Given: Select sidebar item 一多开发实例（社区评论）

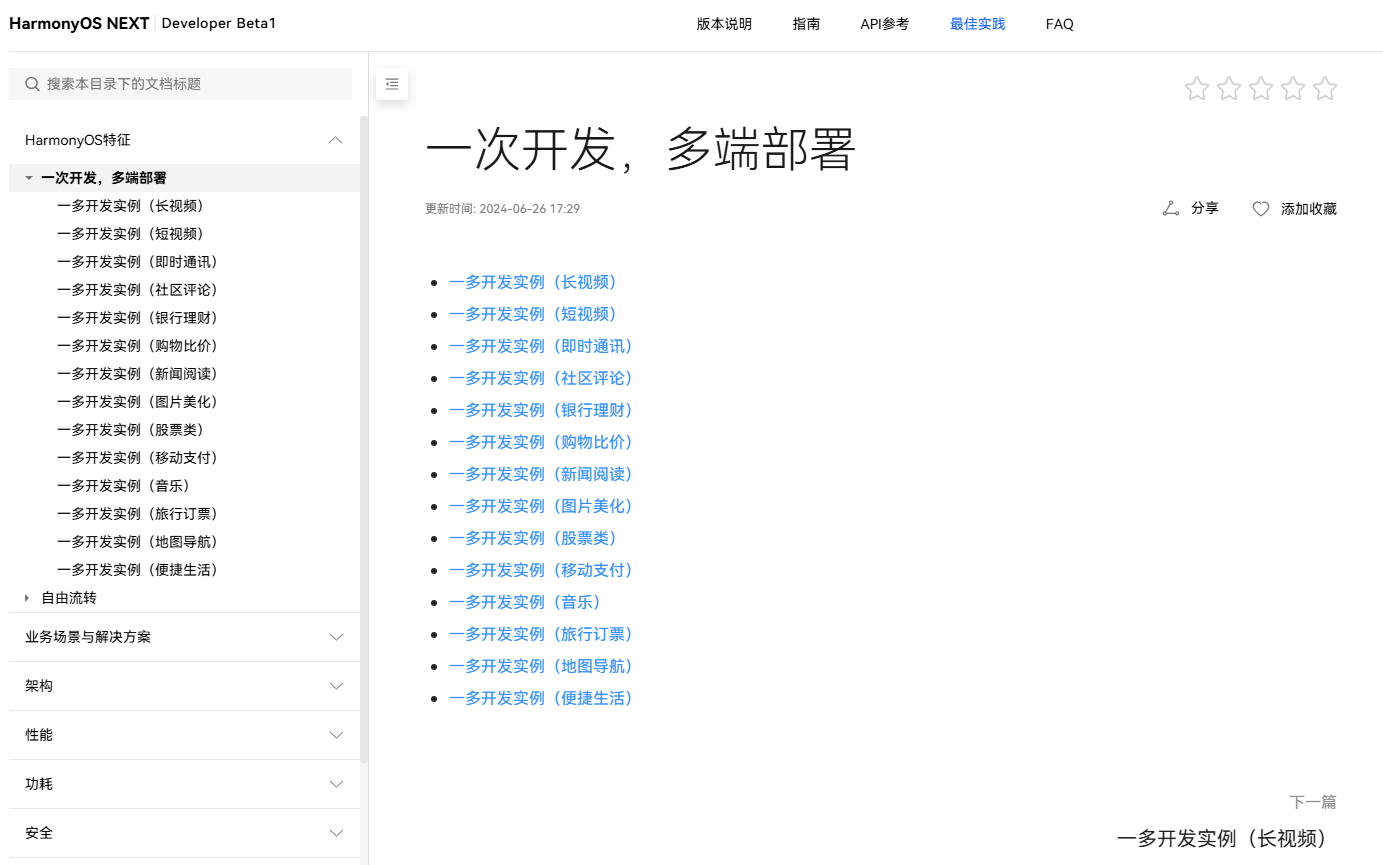Looking at the screenshot, I should tap(141, 290).
